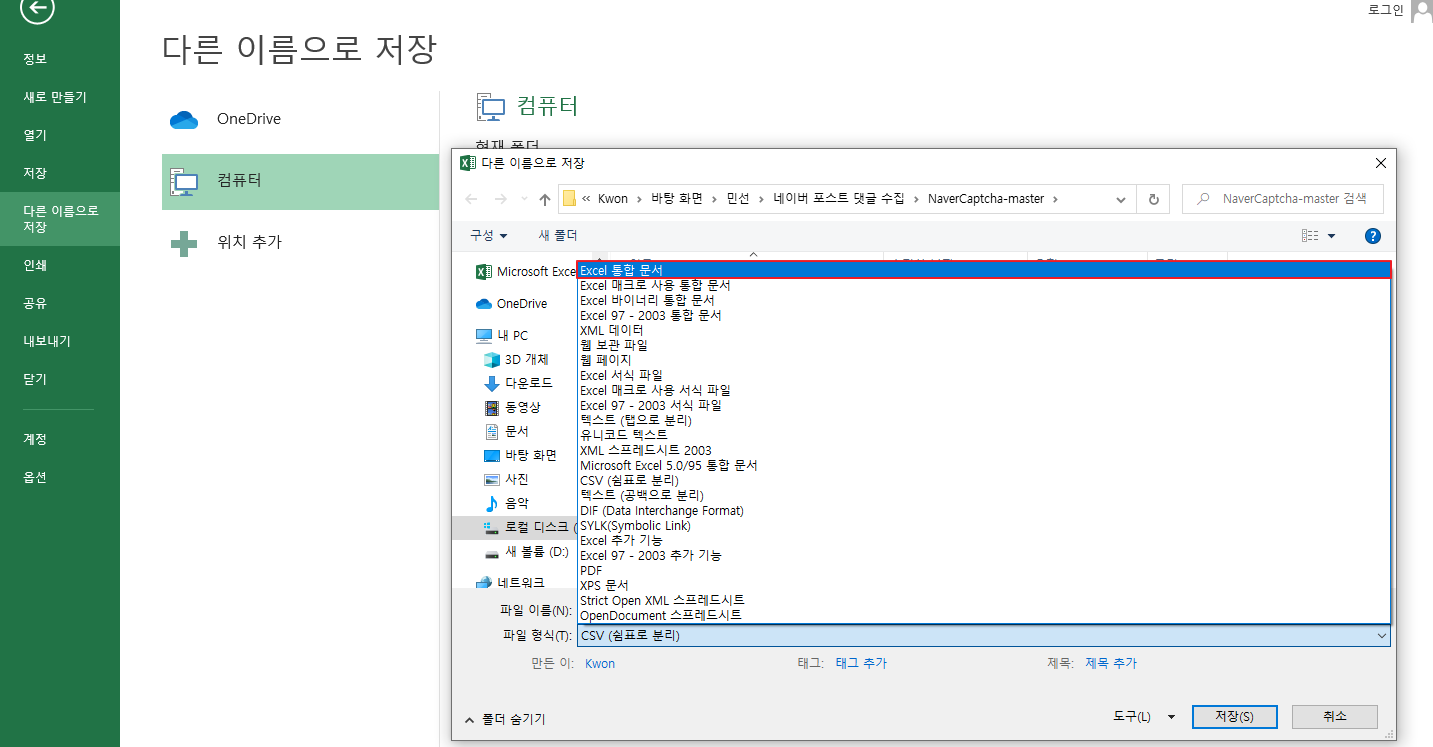Viewport: 1433px width, 747px height.
Task: Expand the path chevron after NaverCaptcha-master
Action: tap(1055, 199)
